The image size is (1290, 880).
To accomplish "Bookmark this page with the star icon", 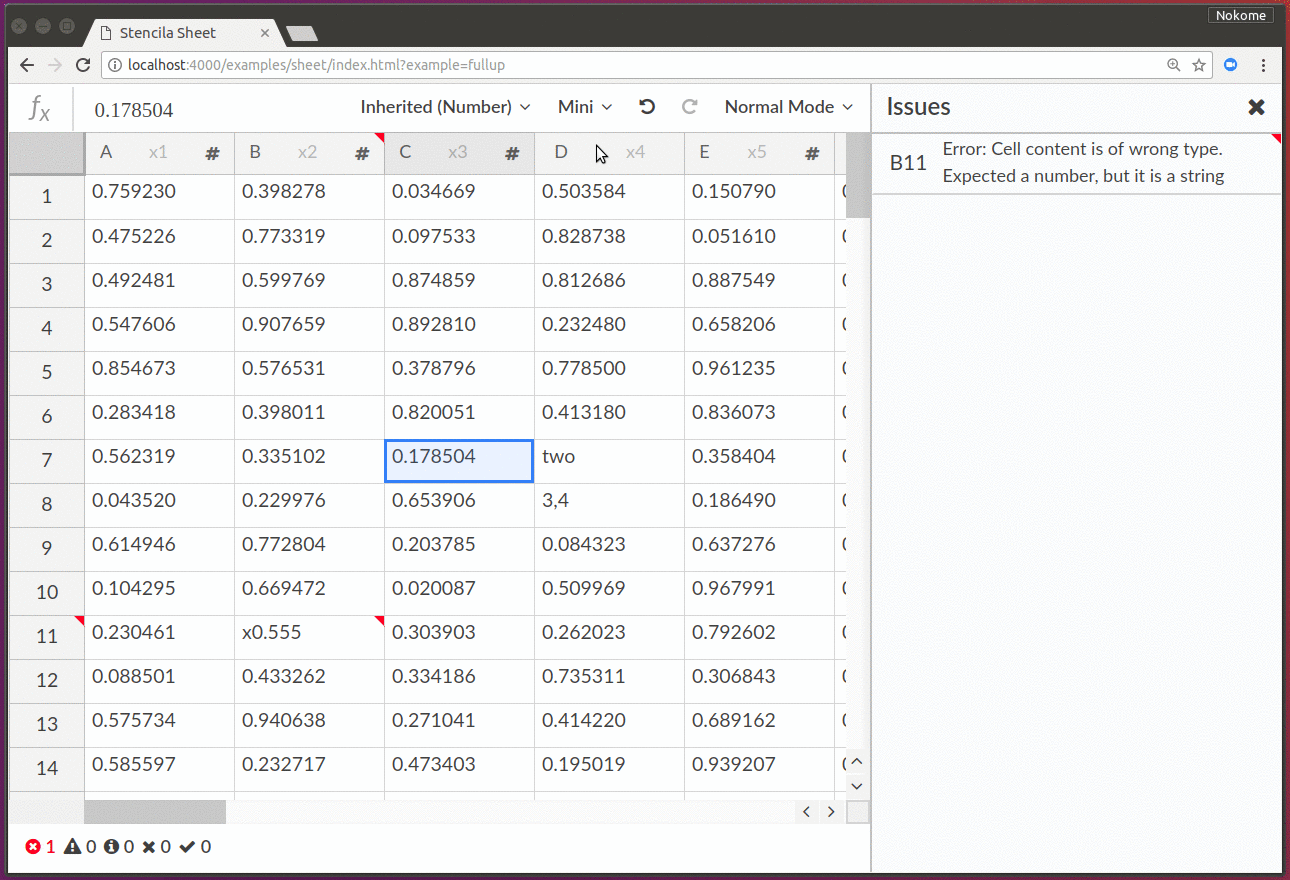I will [x=1198, y=65].
